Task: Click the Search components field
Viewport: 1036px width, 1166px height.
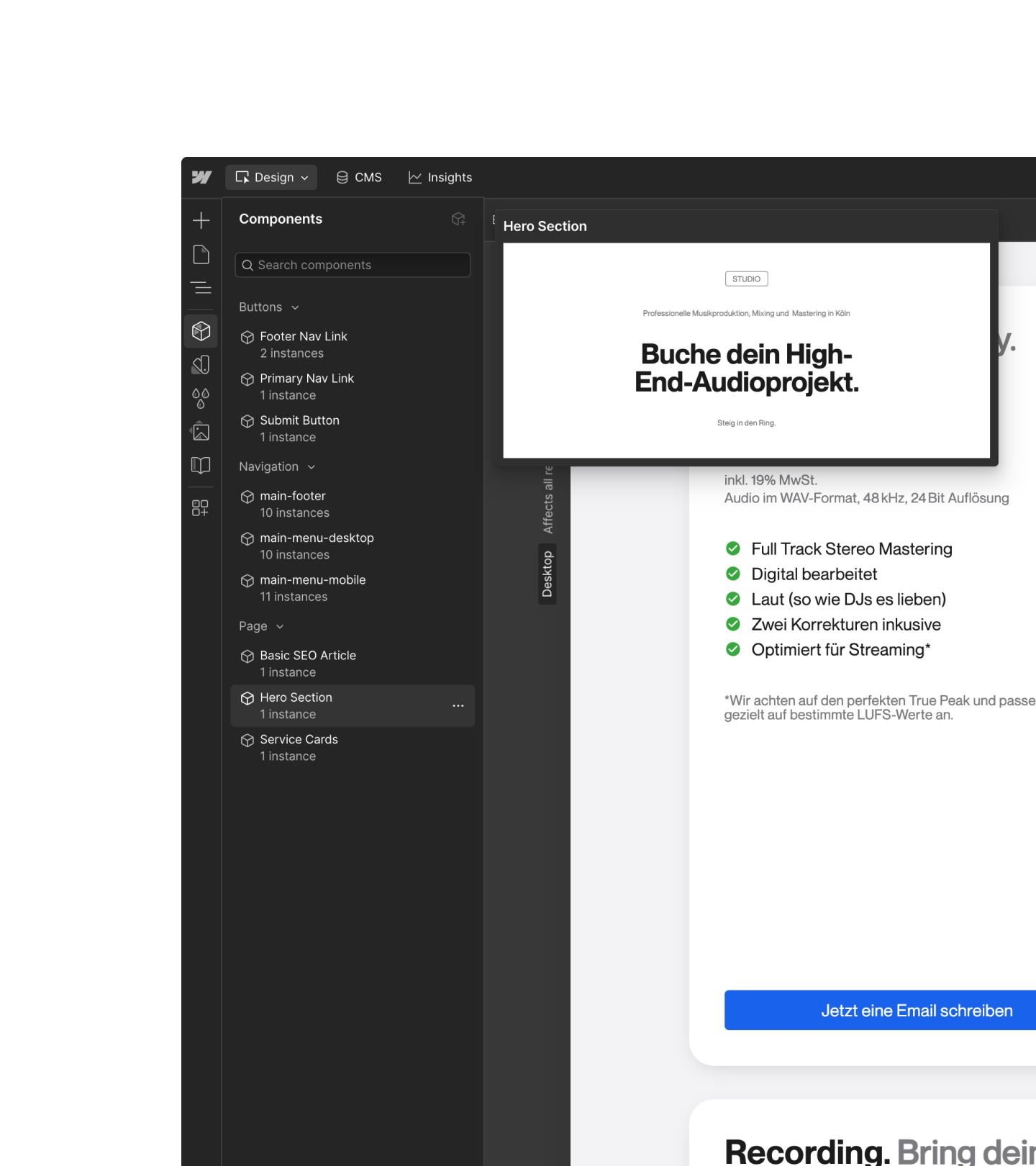Action: pos(353,265)
